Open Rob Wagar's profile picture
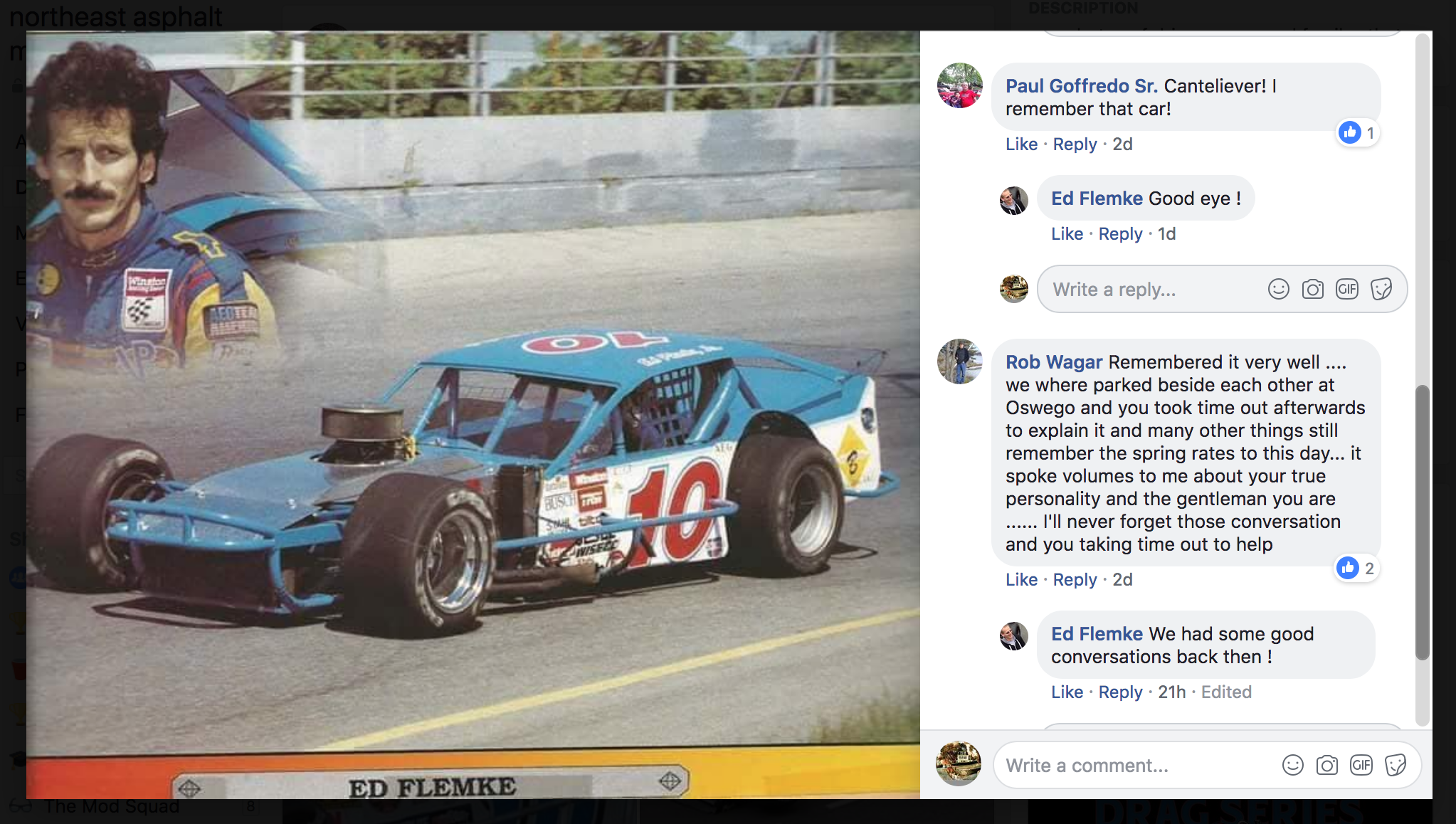The width and height of the screenshot is (1456, 824). [959, 361]
